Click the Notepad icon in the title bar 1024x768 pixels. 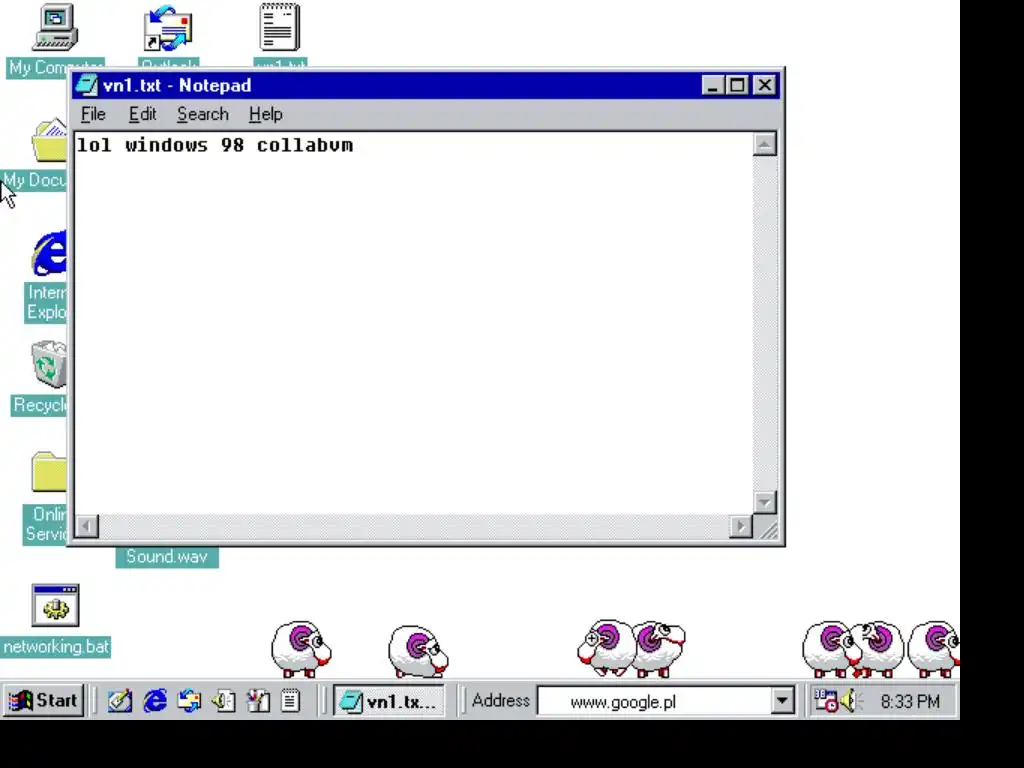click(x=86, y=86)
